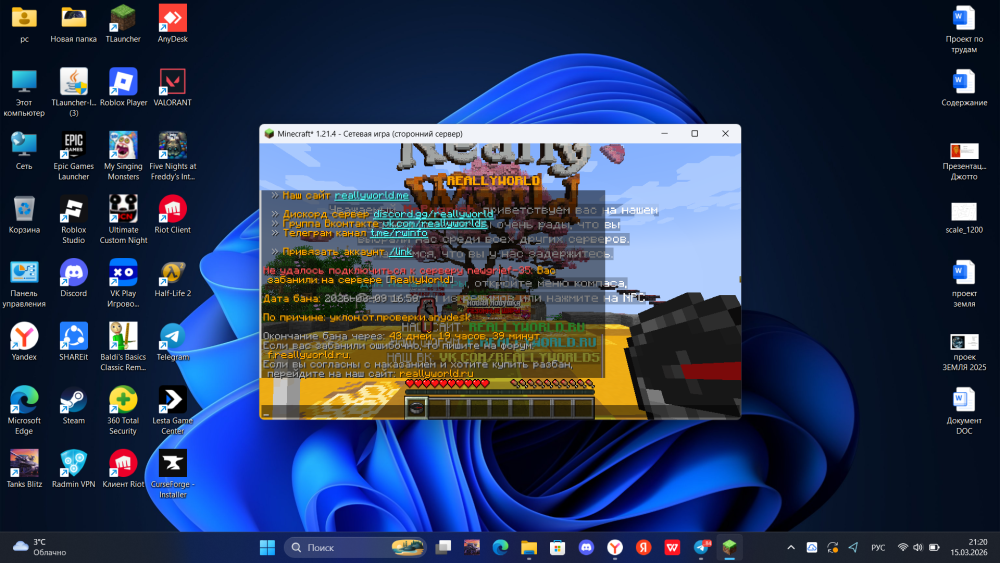This screenshot has width=1000, height=563.
Task: Maximize the Minecraft window
Action: [x=695, y=134]
